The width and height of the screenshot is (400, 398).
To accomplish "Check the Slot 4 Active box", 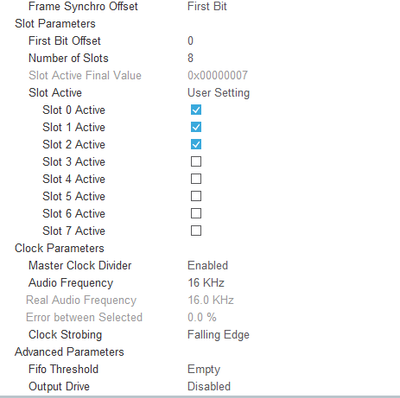I will point(196,179).
